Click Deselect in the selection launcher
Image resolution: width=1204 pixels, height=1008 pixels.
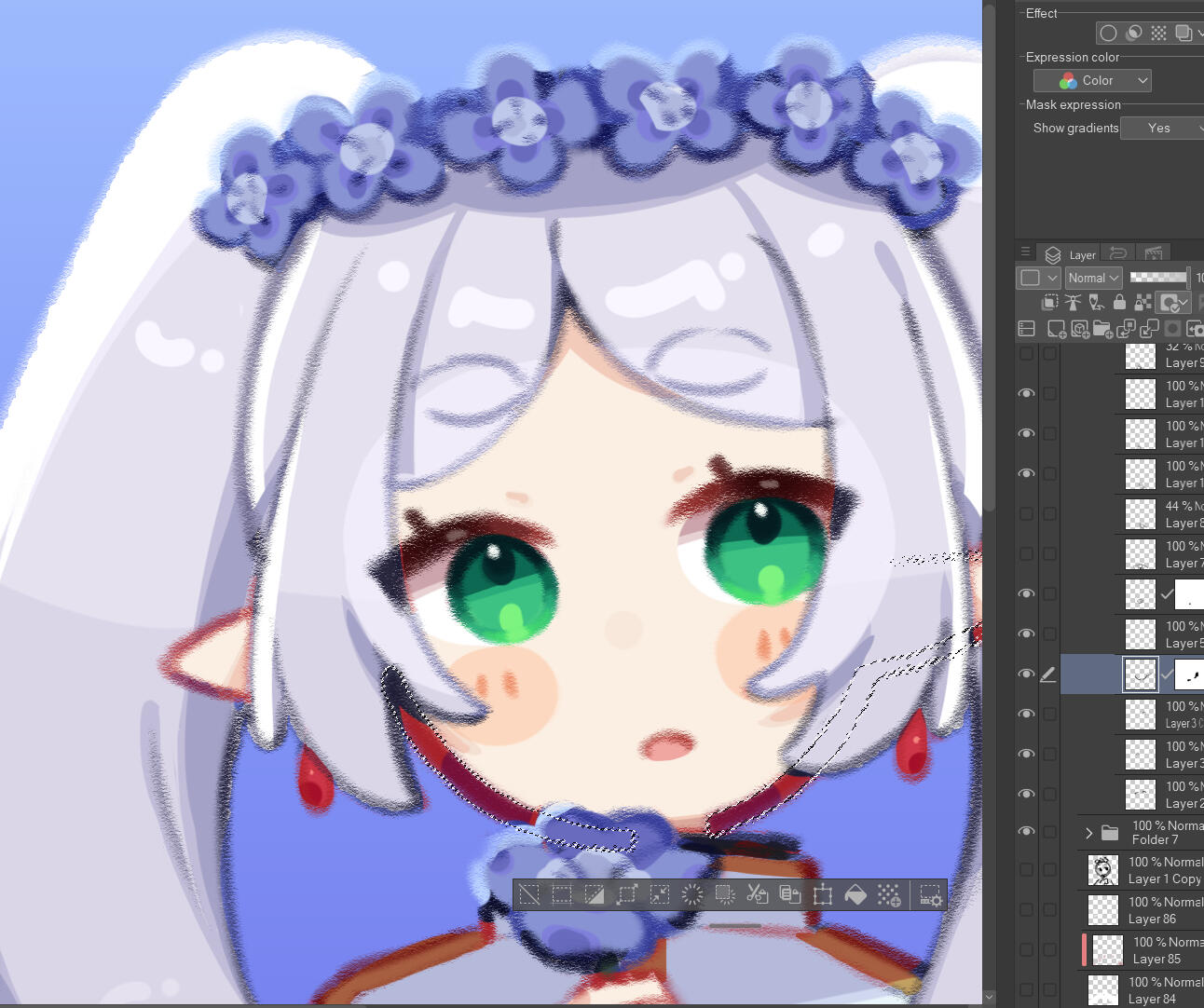point(528,895)
